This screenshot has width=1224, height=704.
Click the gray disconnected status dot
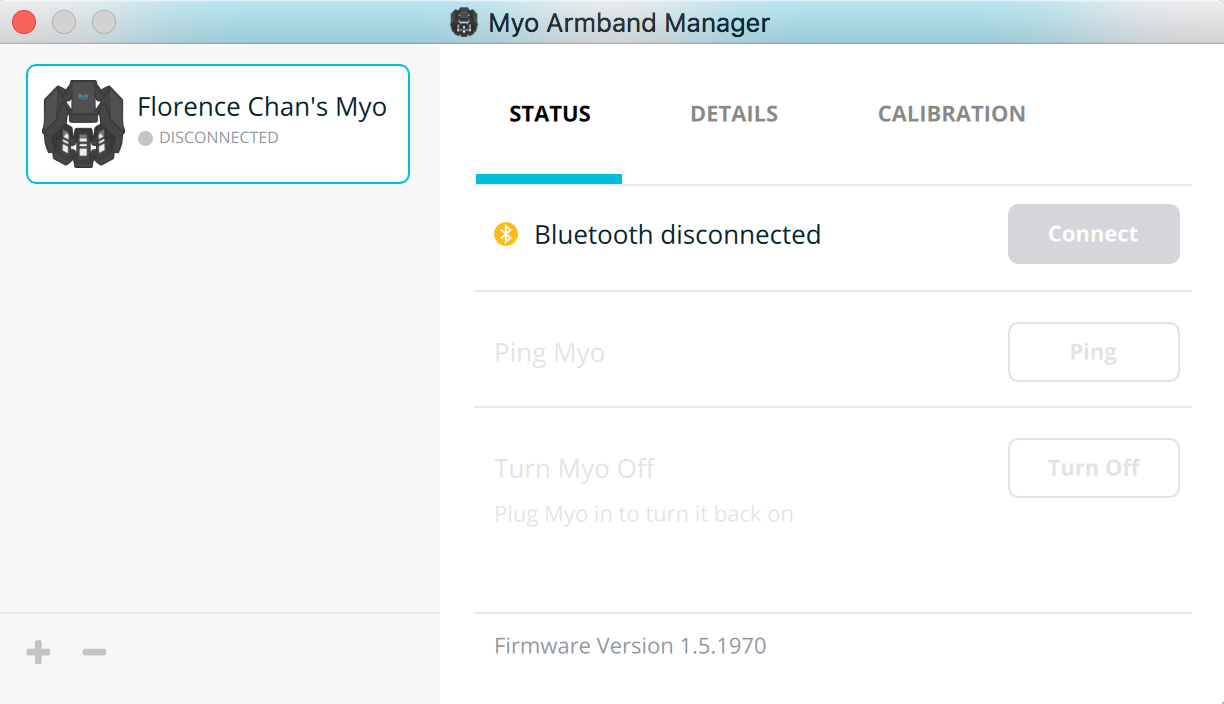(x=146, y=138)
